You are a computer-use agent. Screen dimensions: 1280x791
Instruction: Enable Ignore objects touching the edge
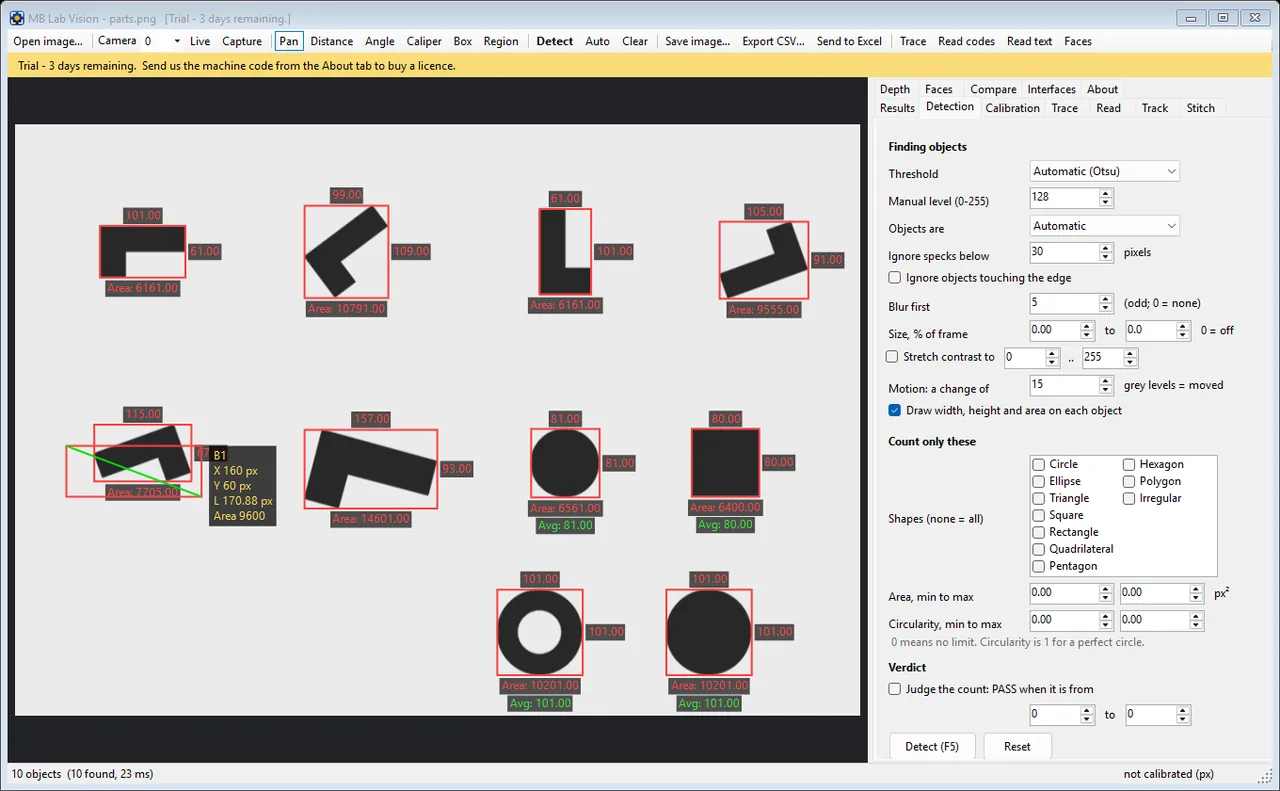tap(895, 278)
